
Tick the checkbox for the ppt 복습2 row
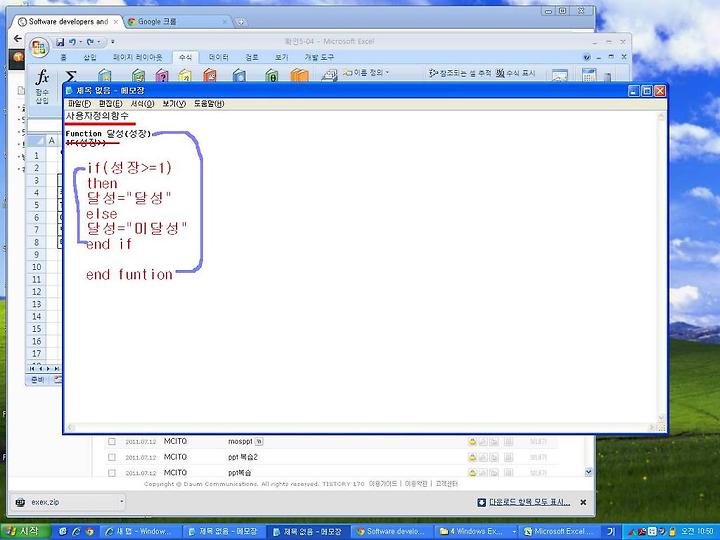(112, 457)
